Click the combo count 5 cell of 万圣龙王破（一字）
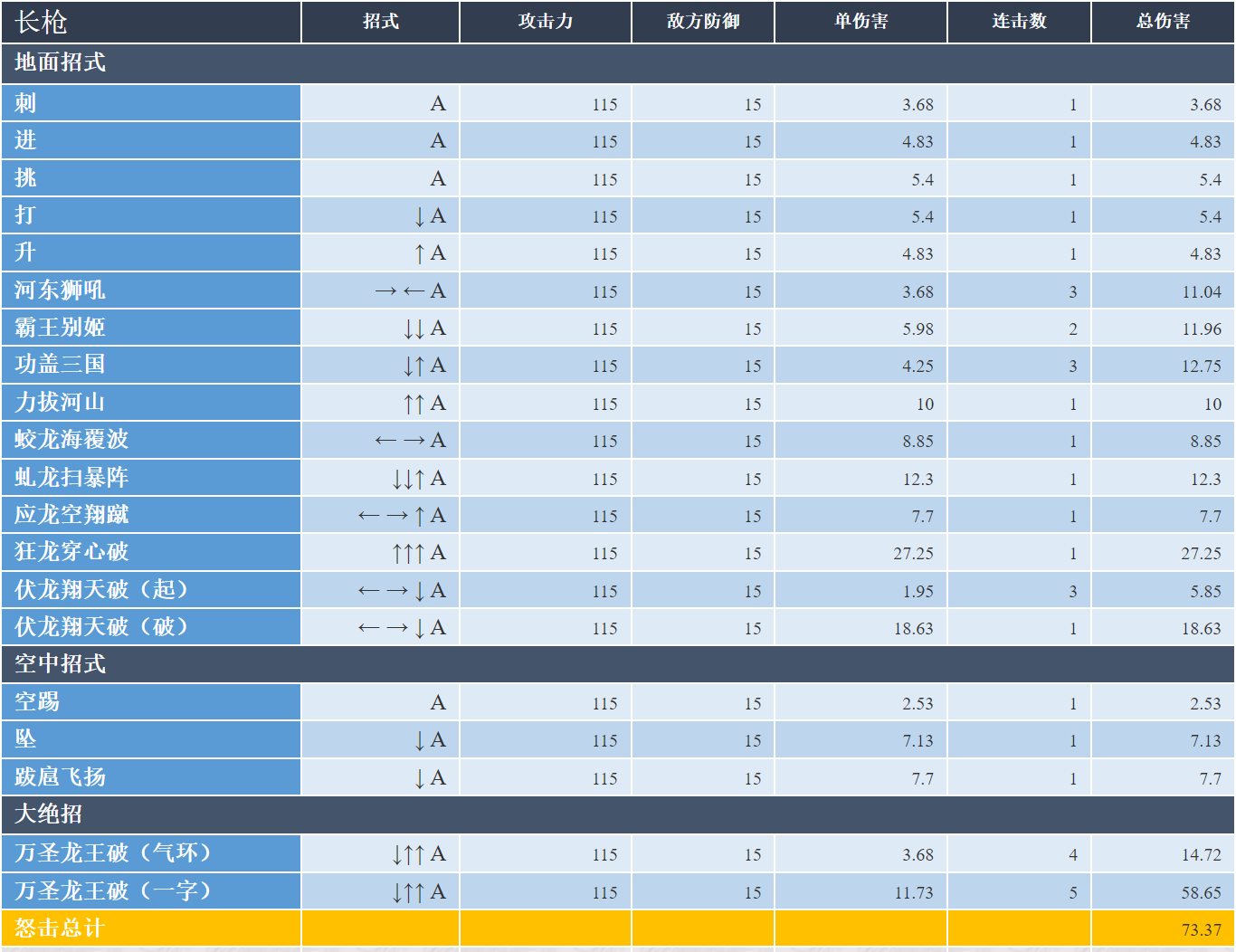Screen dimensions: 1236x952 click(x=1019, y=892)
